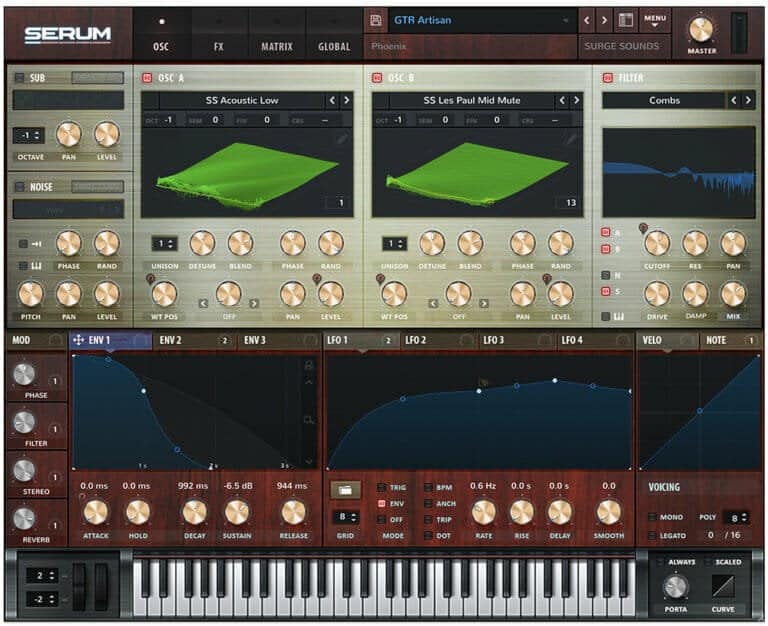The width and height of the screenshot is (768, 626).
Task: Adjust the LFO Grid stepper
Action: pos(346,517)
